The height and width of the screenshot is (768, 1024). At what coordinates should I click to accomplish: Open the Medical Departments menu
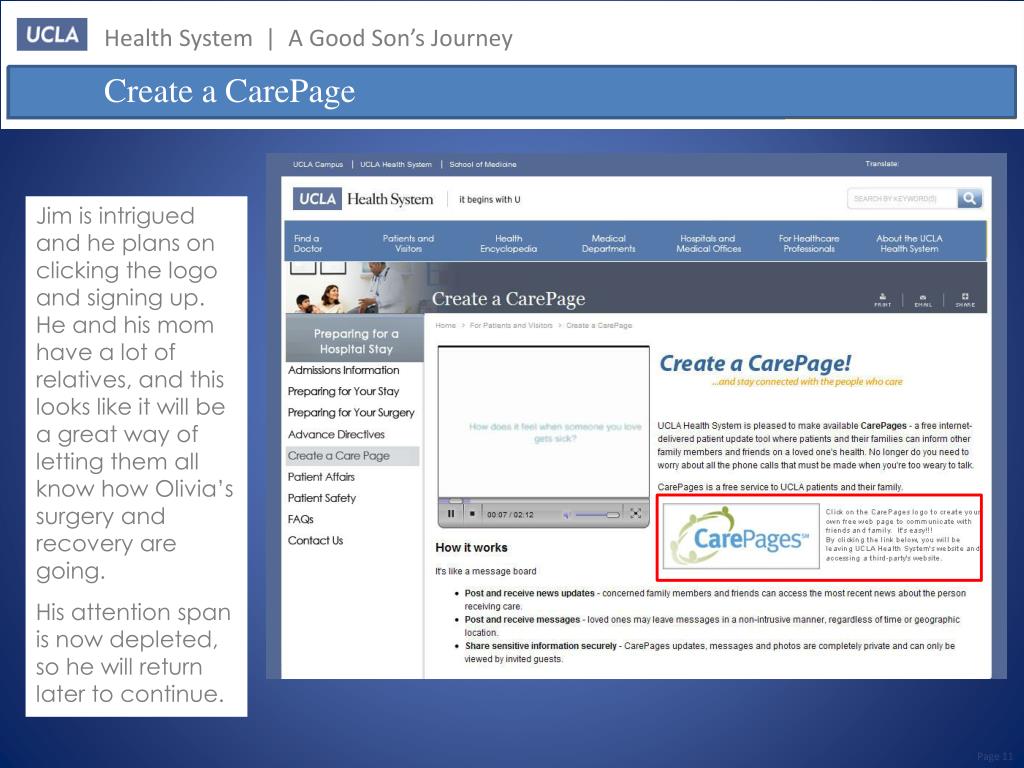[x=608, y=244]
